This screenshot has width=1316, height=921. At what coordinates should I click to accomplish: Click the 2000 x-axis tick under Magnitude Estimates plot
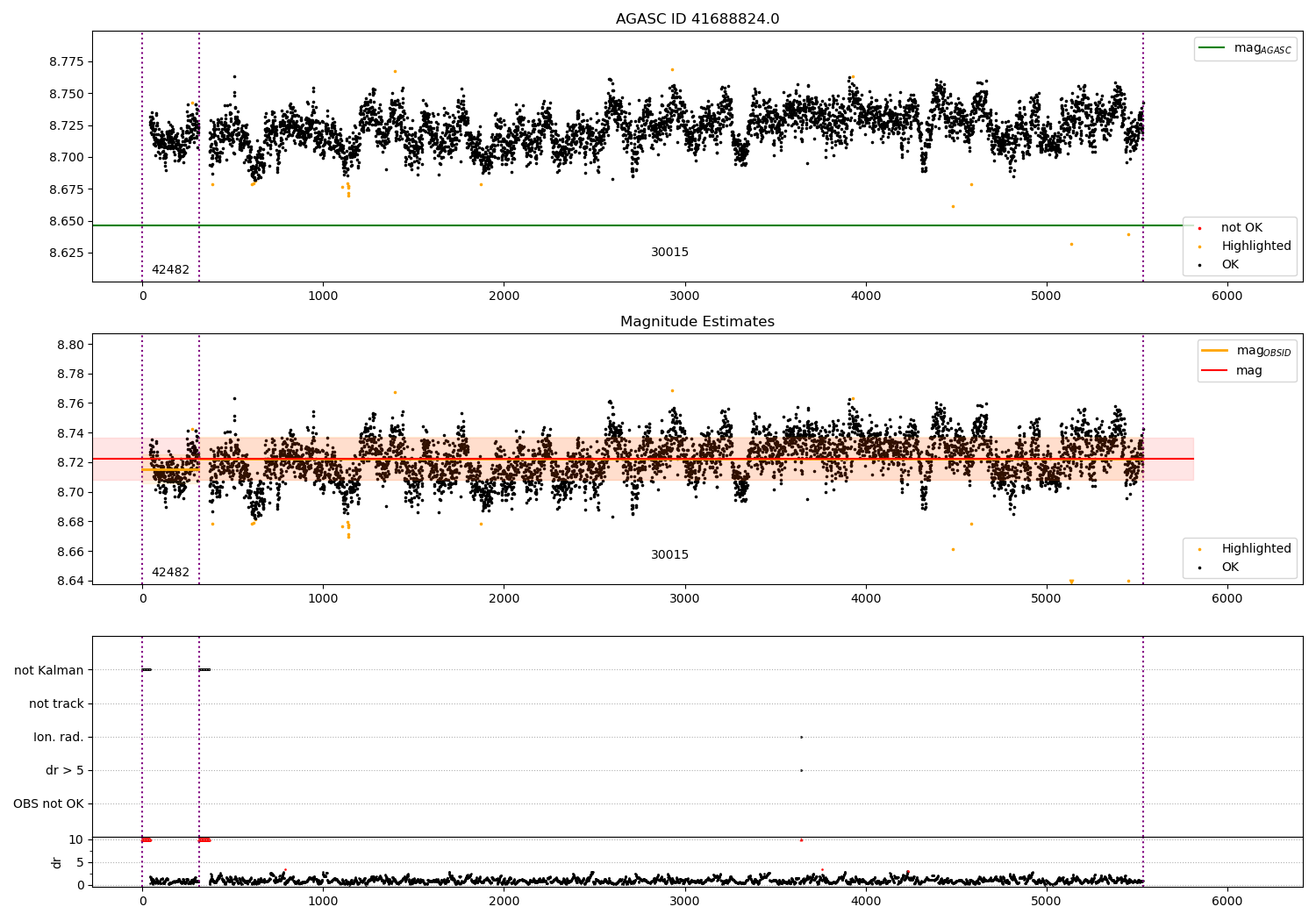504,599
